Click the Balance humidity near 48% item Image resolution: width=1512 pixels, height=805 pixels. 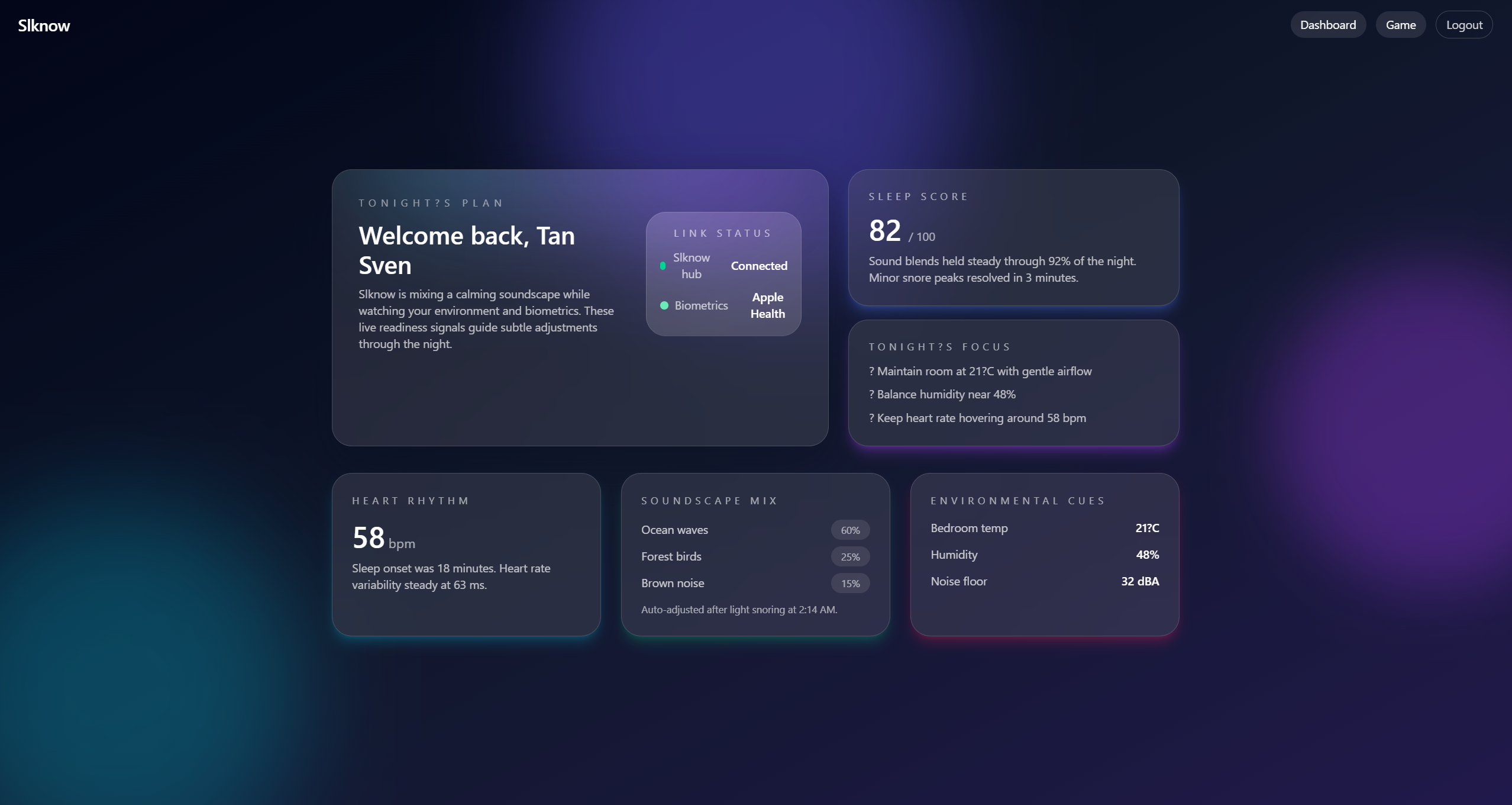coord(942,394)
